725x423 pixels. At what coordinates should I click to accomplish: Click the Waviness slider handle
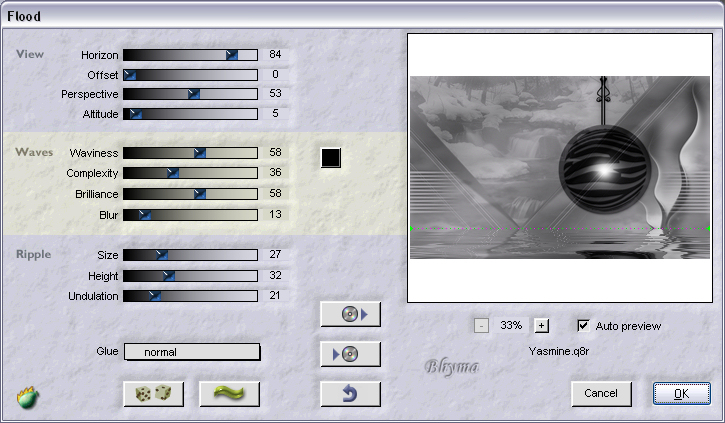[200, 153]
